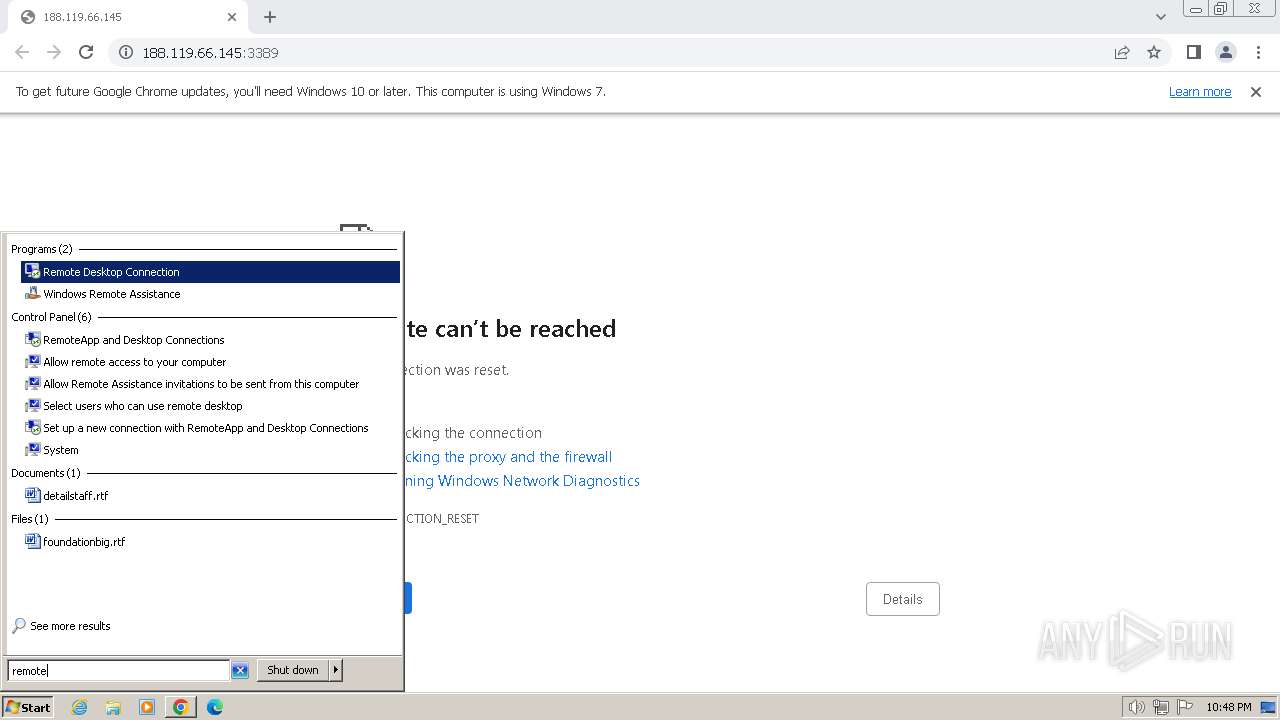Open Allow remote access to your computer

pyautogui.click(x=210, y=362)
